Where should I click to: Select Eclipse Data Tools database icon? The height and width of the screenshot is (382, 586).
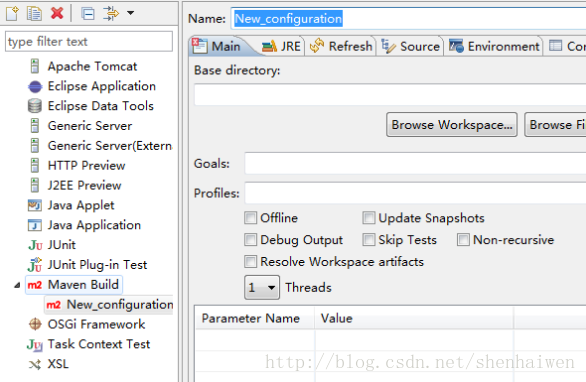35,106
